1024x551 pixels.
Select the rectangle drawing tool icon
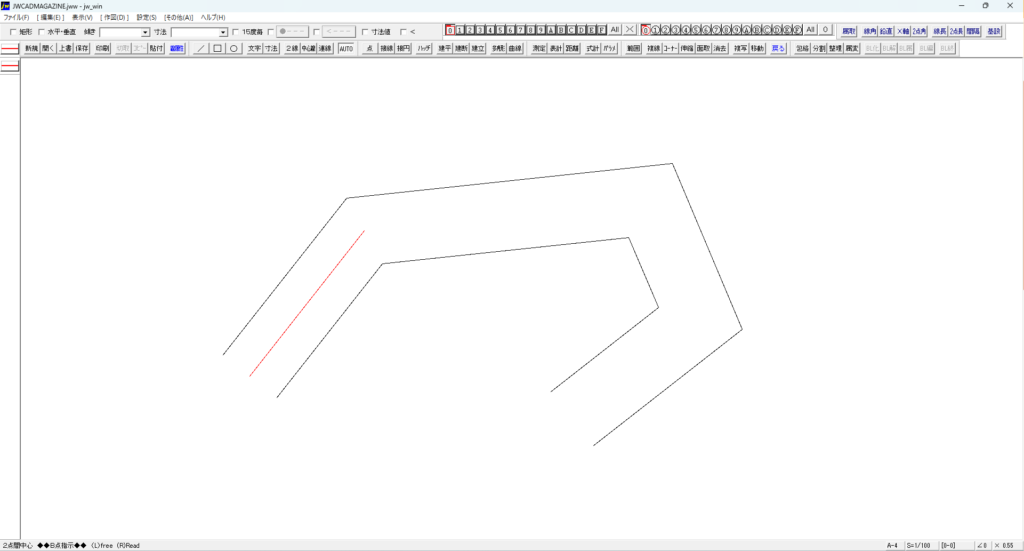coord(217,48)
